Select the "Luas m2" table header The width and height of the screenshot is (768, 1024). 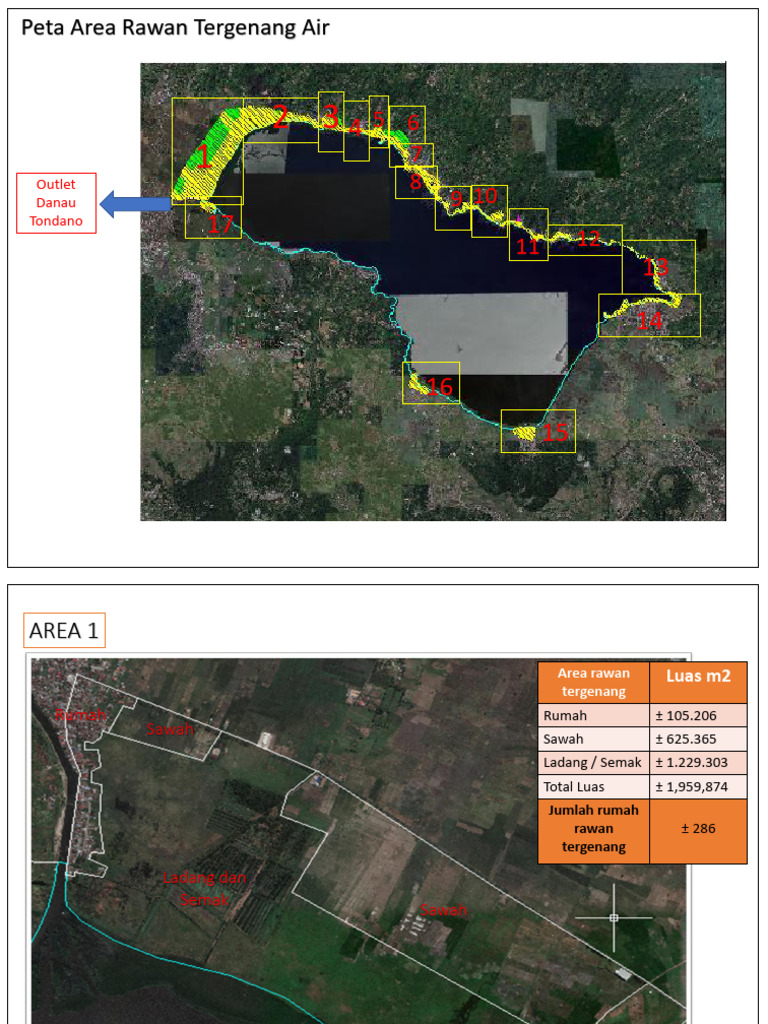click(698, 683)
